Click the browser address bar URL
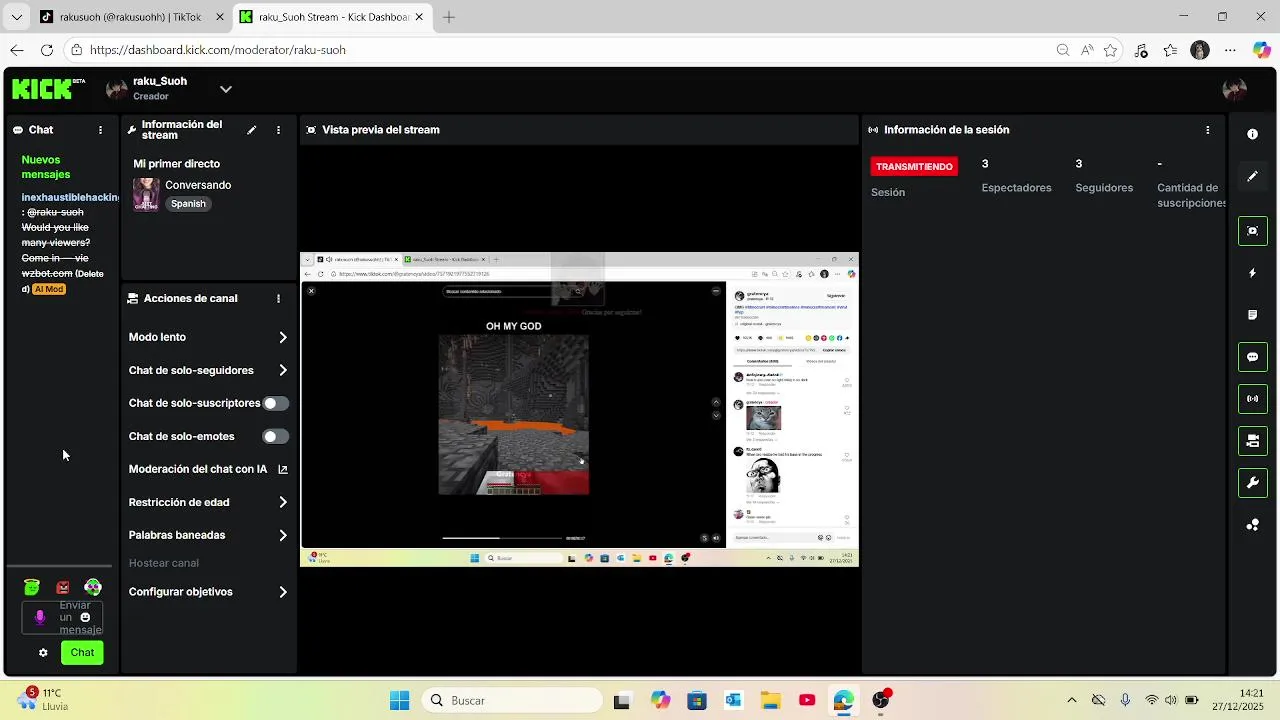Image resolution: width=1280 pixels, height=720 pixels. (218, 50)
